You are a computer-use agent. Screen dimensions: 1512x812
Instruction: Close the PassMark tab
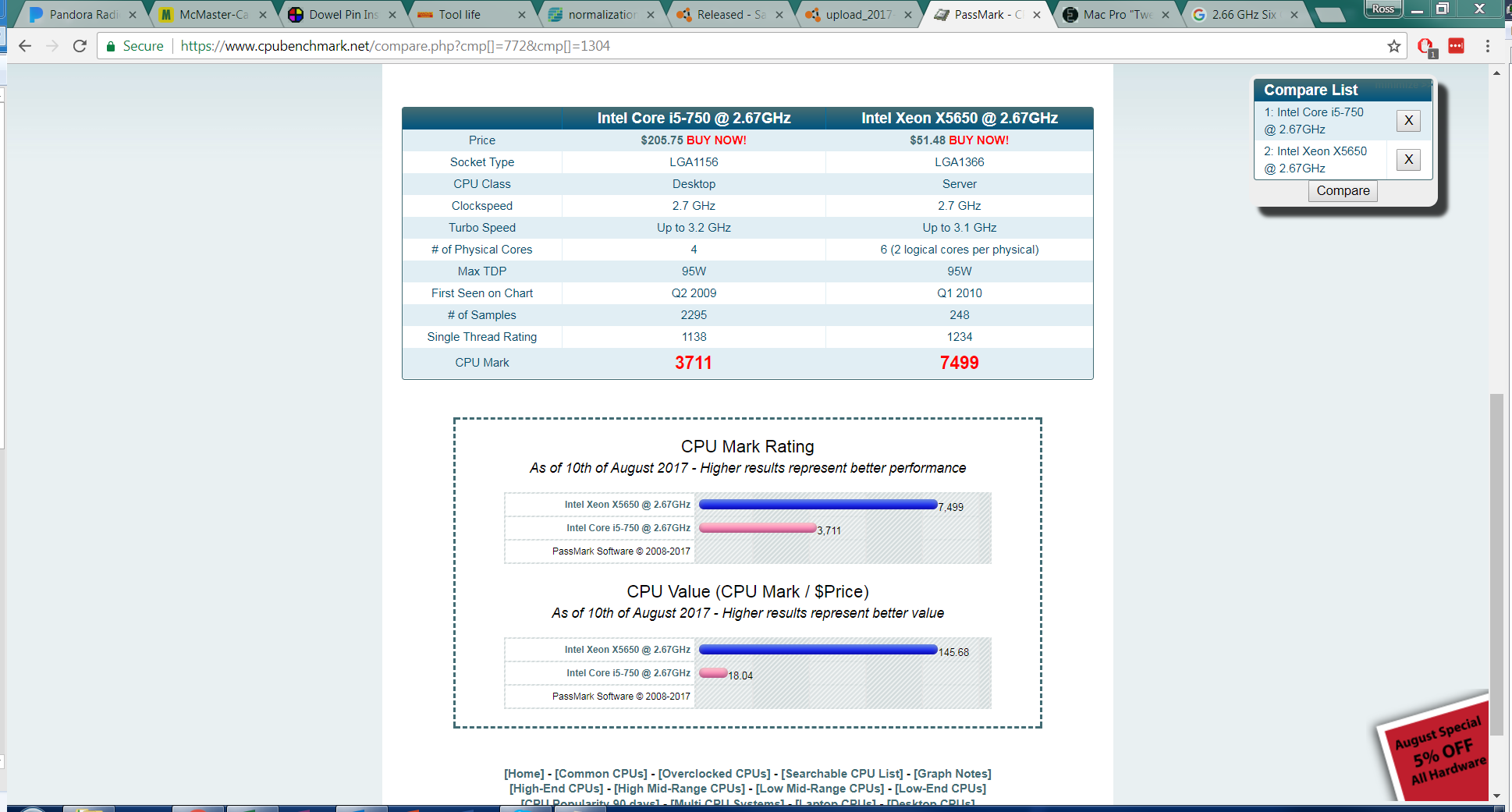coord(1036,15)
